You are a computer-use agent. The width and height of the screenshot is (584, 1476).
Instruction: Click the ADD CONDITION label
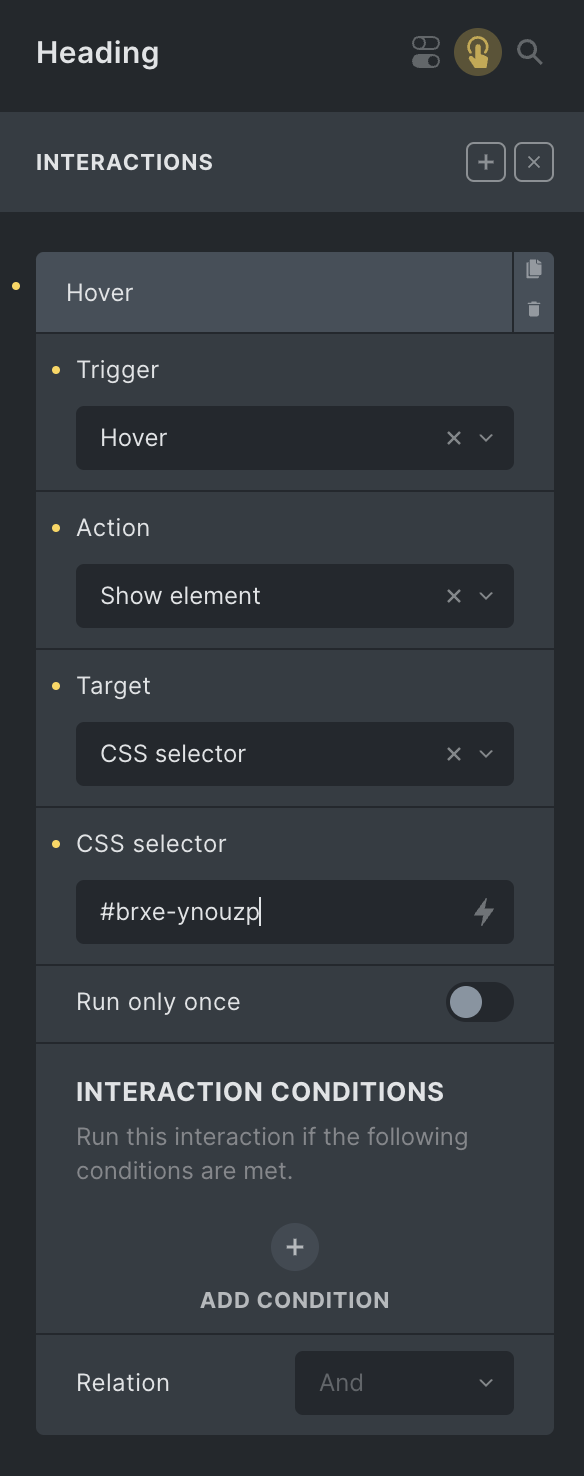[295, 1300]
